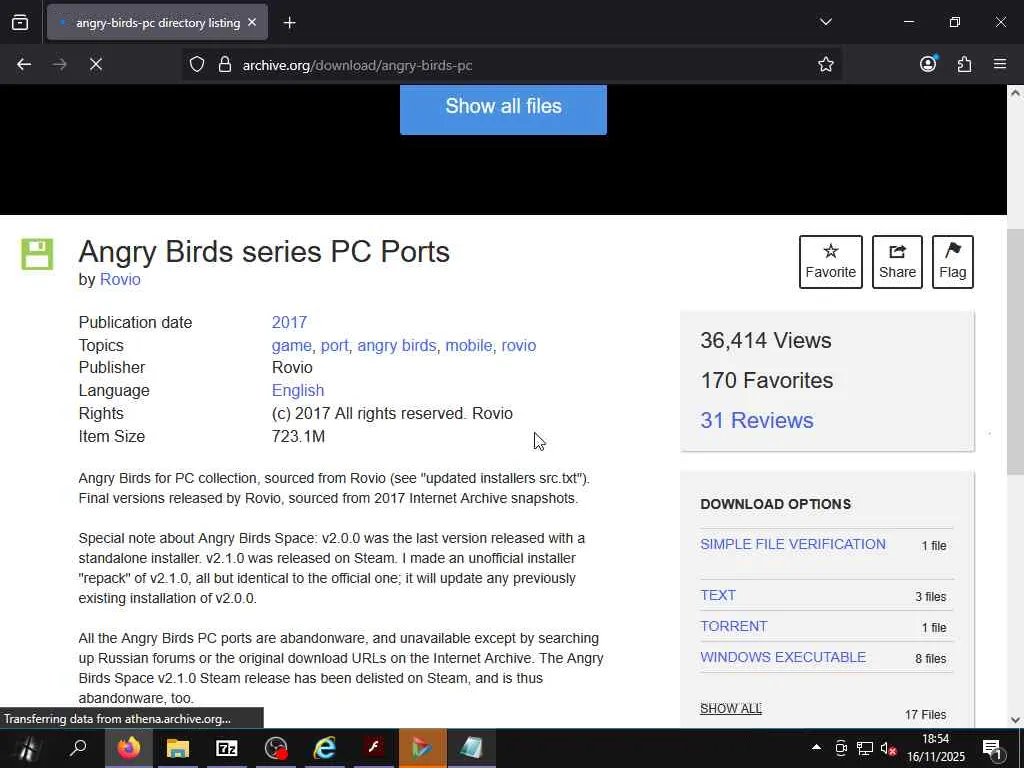Open the Firefox View icon
The image size is (1024, 768).
point(20,23)
